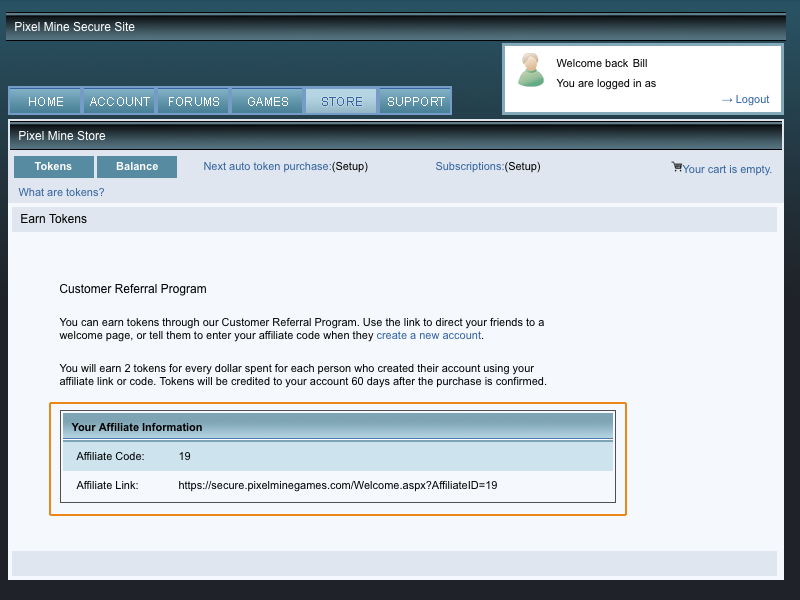800x600 pixels.
Task: Click the 'Your Affiliate Information' header
Action: coord(137,427)
